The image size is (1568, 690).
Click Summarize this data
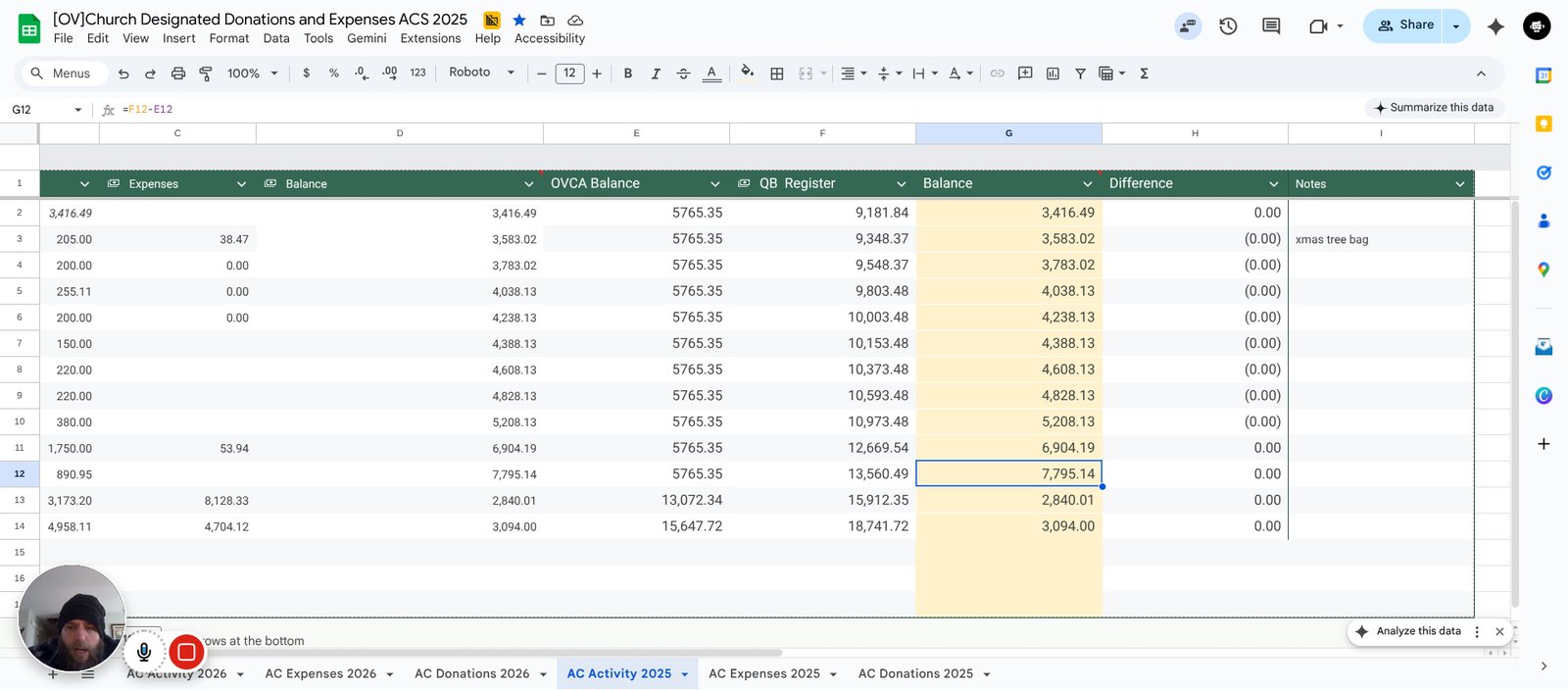(x=1434, y=108)
